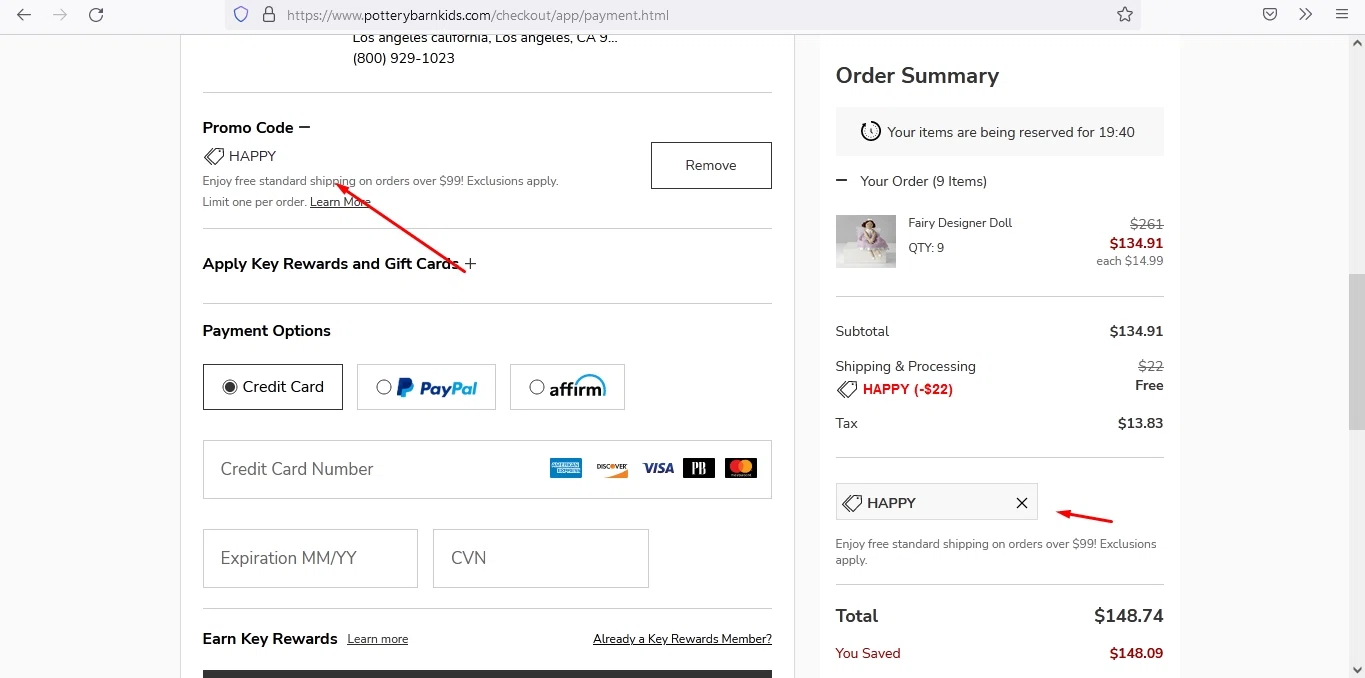
Task: Click the Shipping & Processing label
Action: coord(906,366)
